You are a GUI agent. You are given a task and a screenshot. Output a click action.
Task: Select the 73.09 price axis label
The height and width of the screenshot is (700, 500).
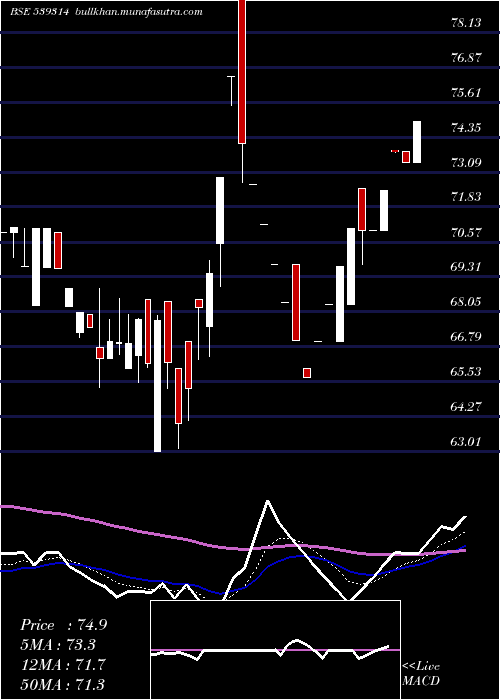467,162
